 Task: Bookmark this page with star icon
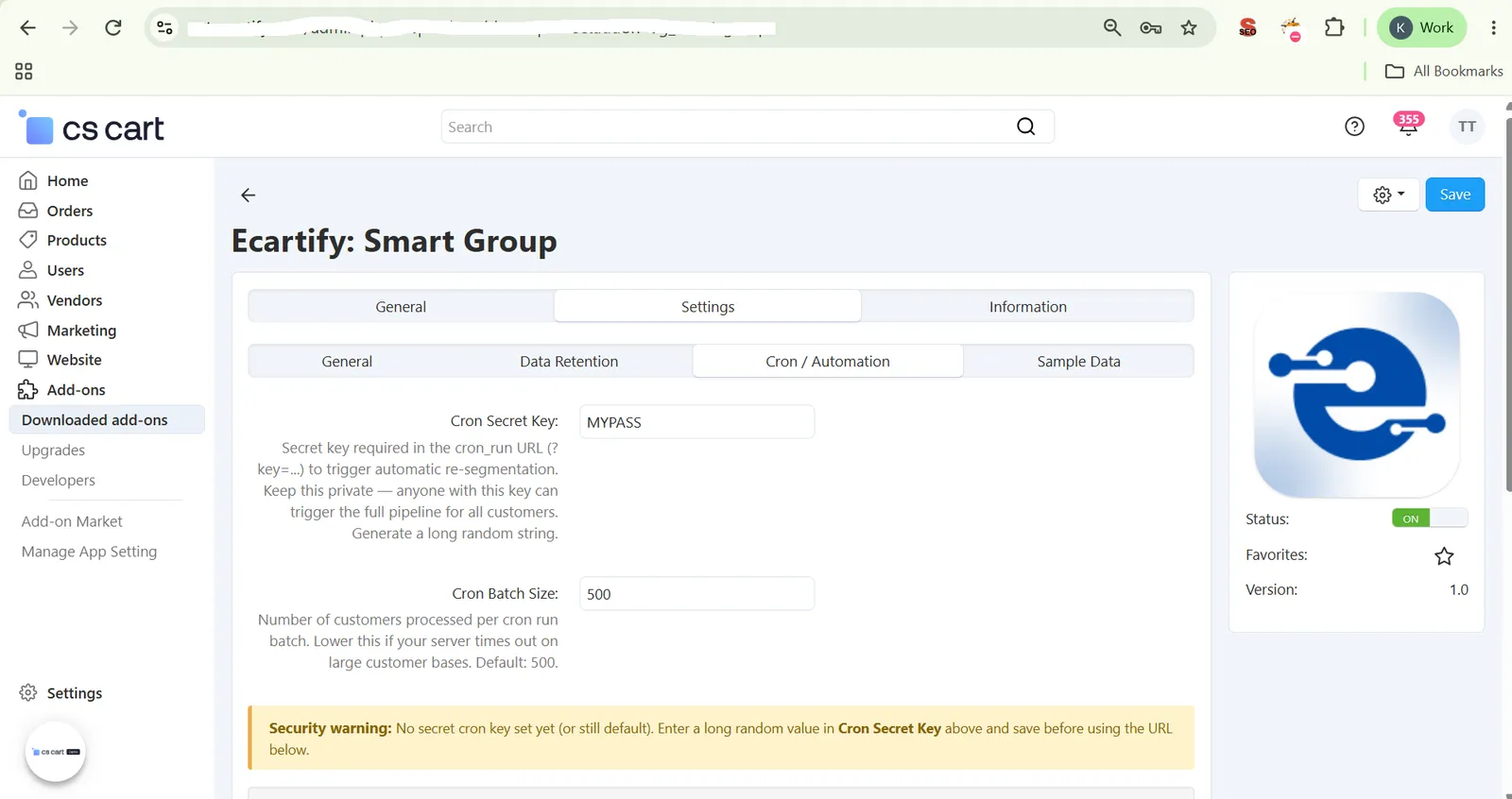pyautogui.click(x=1189, y=27)
